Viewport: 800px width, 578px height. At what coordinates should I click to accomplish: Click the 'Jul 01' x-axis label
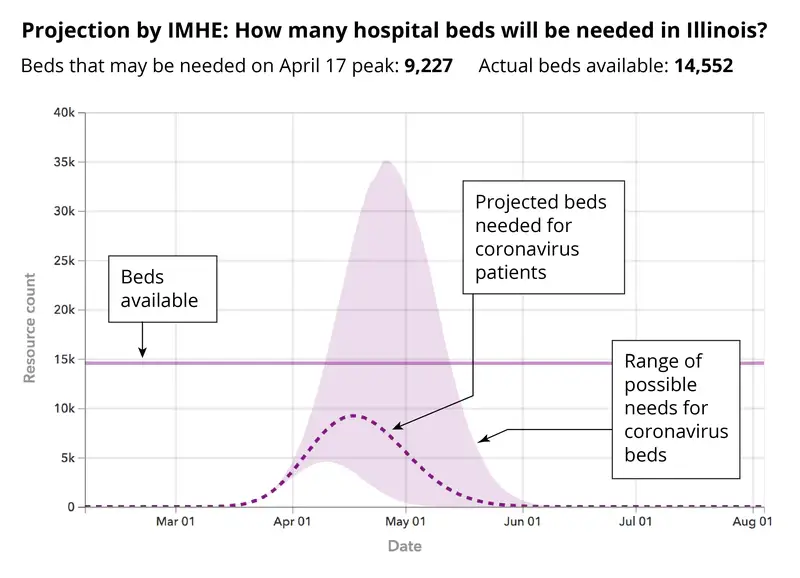point(636,522)
